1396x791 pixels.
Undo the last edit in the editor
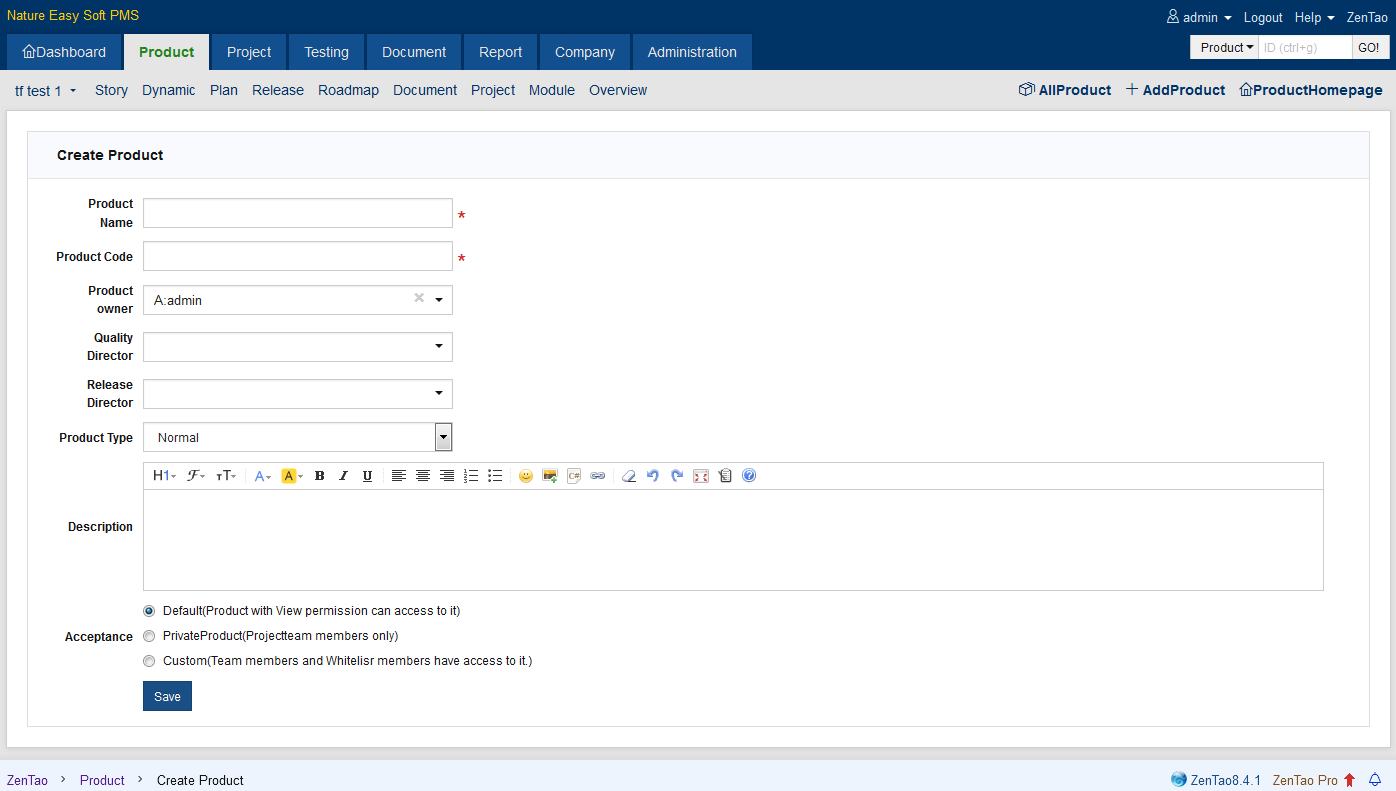tap(653, 476)
